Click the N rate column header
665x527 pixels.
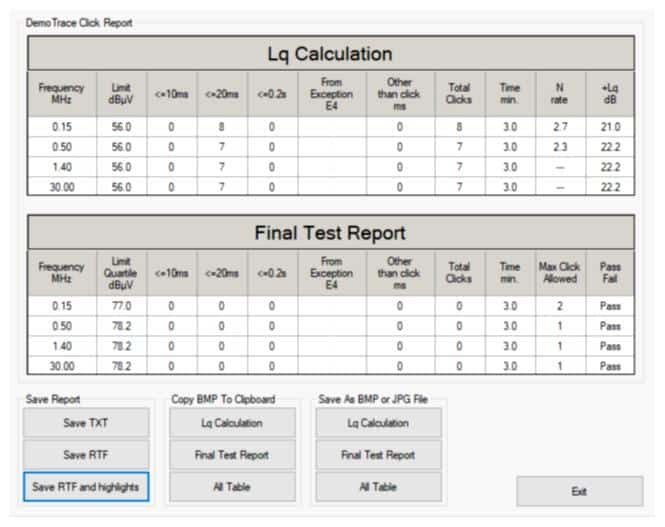pos(560,94)
